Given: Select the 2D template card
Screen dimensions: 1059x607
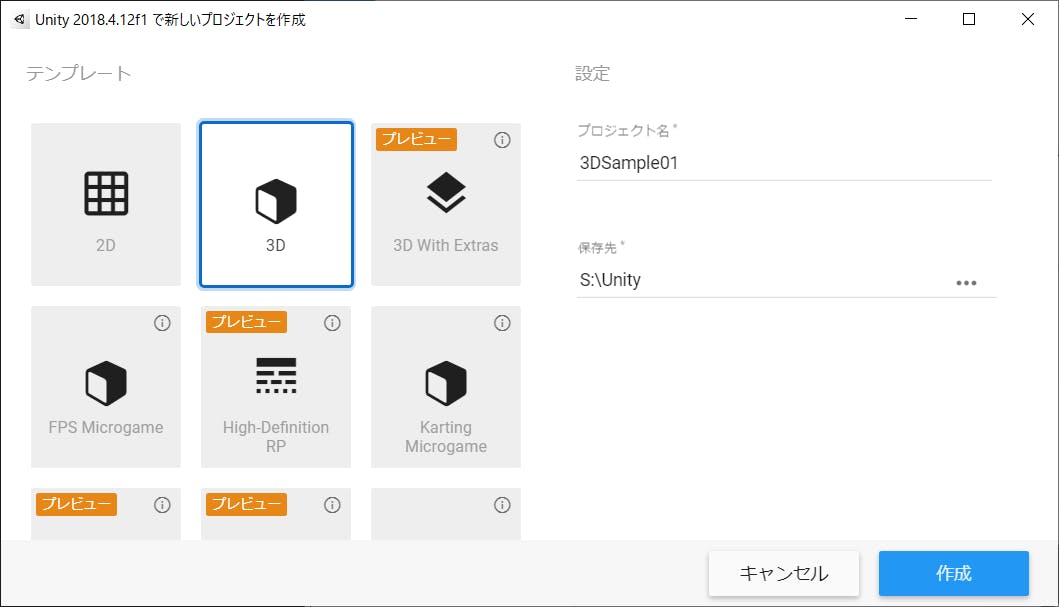Looking at the screenshot, I should tap(106, 204).
